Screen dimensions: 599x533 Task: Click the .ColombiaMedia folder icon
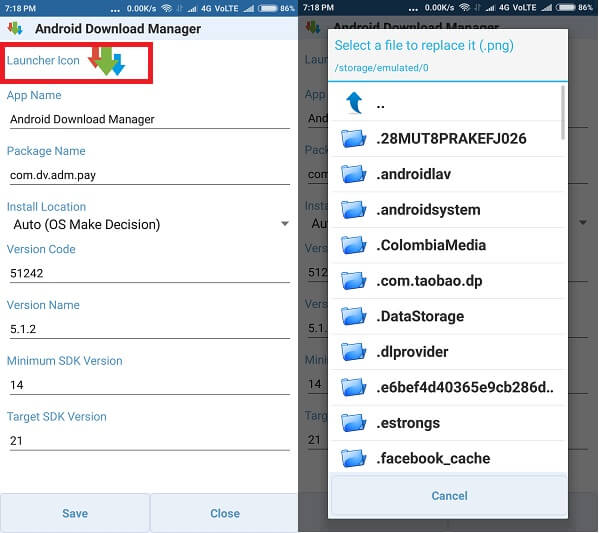(x=353, y=245)
